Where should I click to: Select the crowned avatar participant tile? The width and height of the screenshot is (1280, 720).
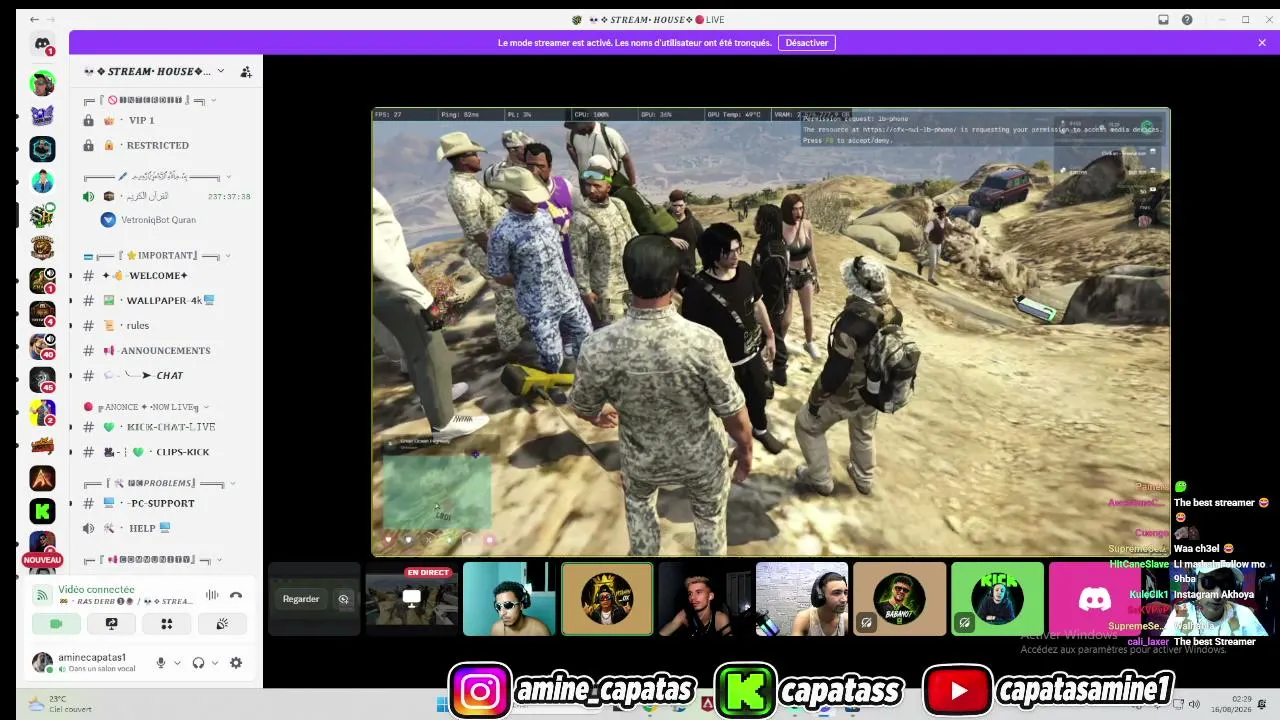pyautogui.click(x=607, y=599)
